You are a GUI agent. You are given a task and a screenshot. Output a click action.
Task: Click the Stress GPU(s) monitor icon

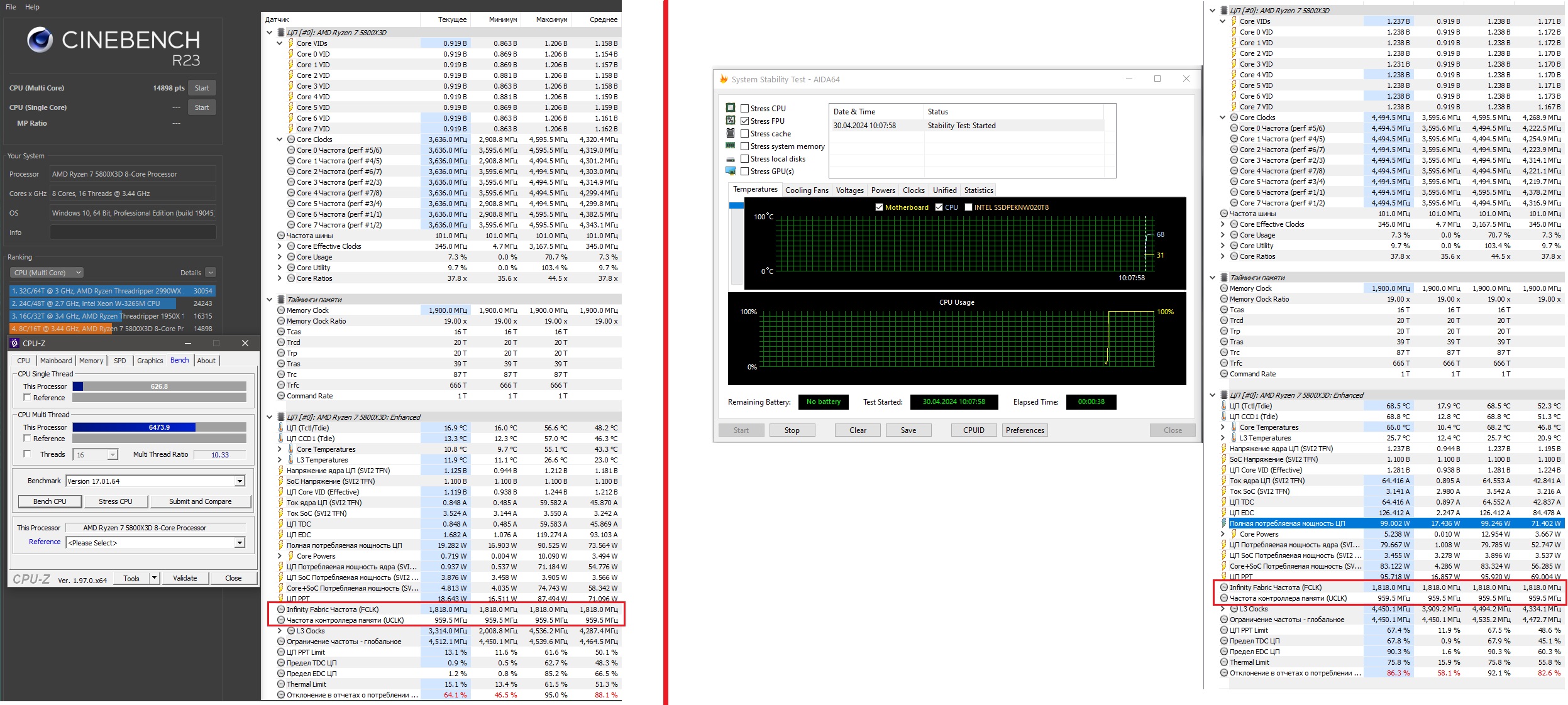coord(731,171)
